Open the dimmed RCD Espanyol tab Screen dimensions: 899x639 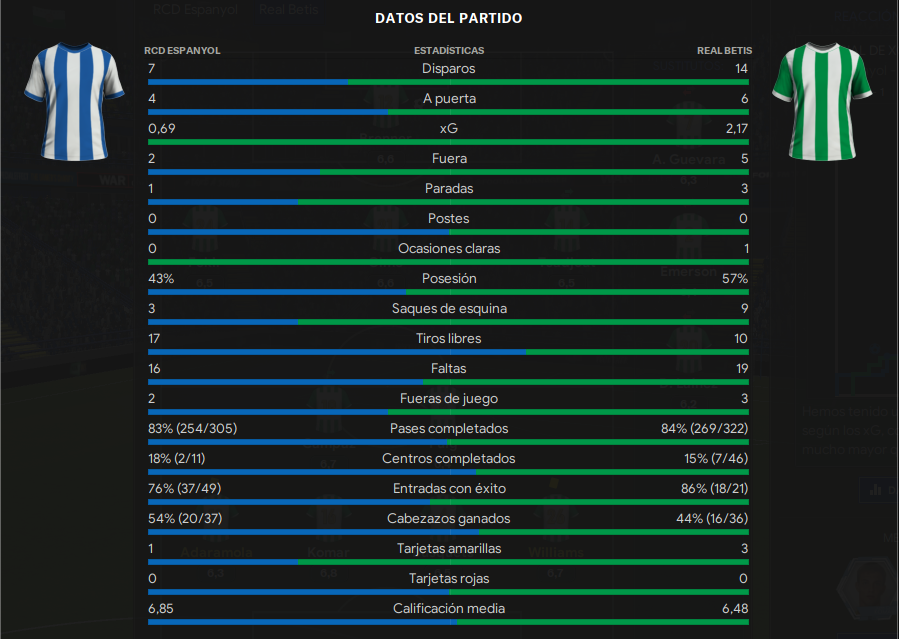coord(195,9)
